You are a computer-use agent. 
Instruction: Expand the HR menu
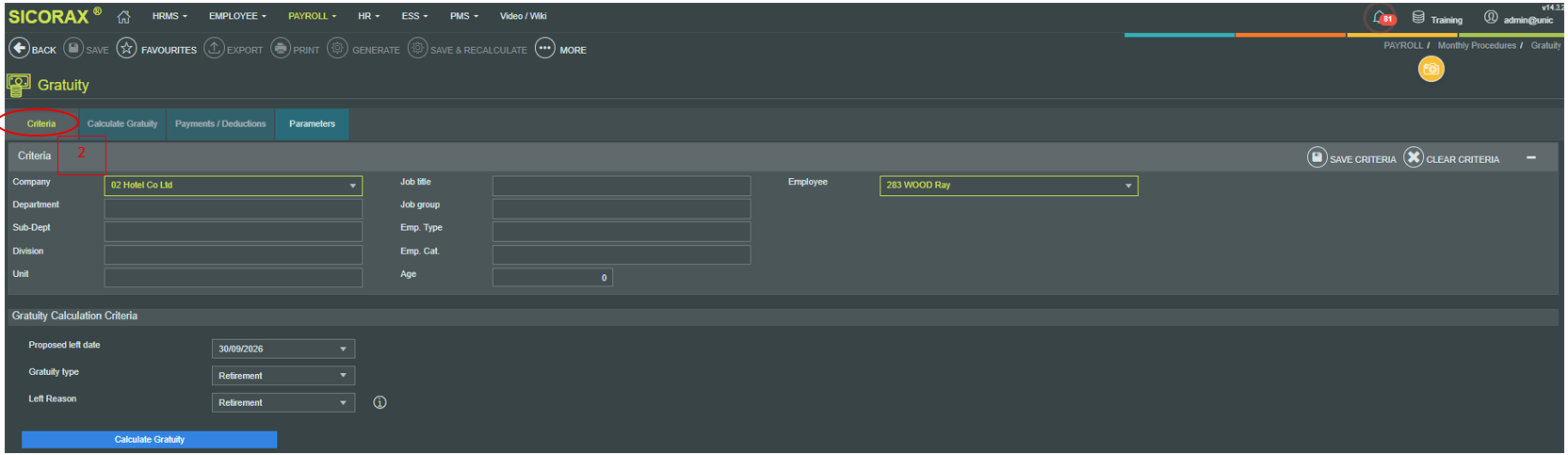pyautogui.click(x=368, y=16)
